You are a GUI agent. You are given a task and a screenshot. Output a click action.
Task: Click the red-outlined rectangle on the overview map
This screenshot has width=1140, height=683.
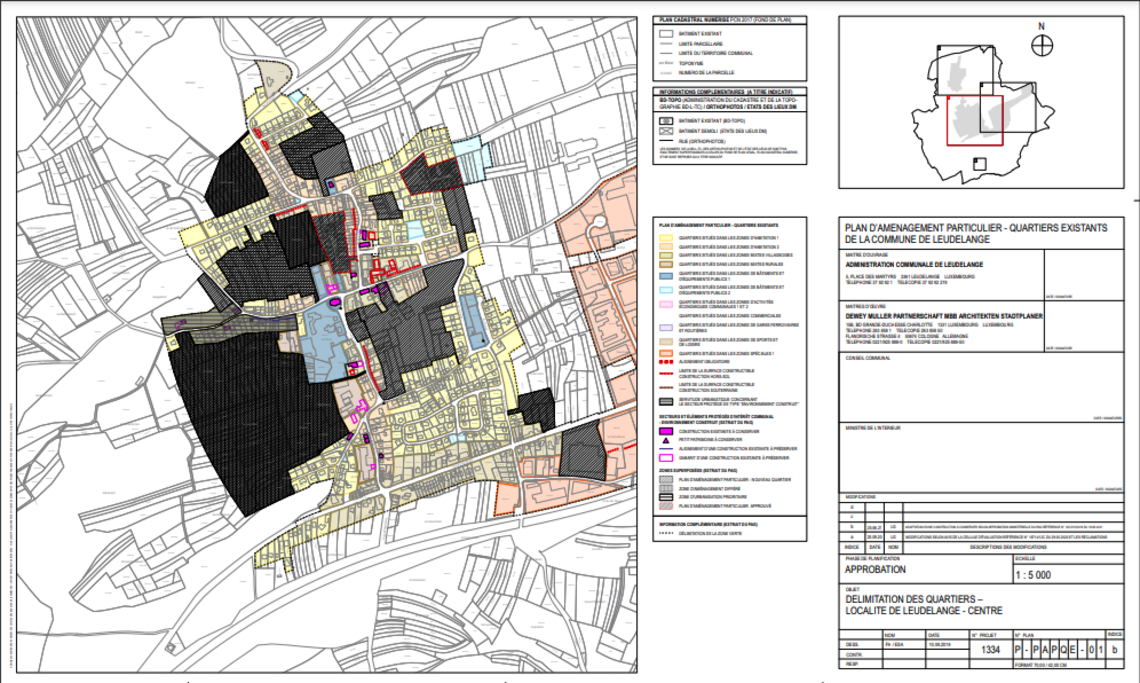click(x=974, y=121)
